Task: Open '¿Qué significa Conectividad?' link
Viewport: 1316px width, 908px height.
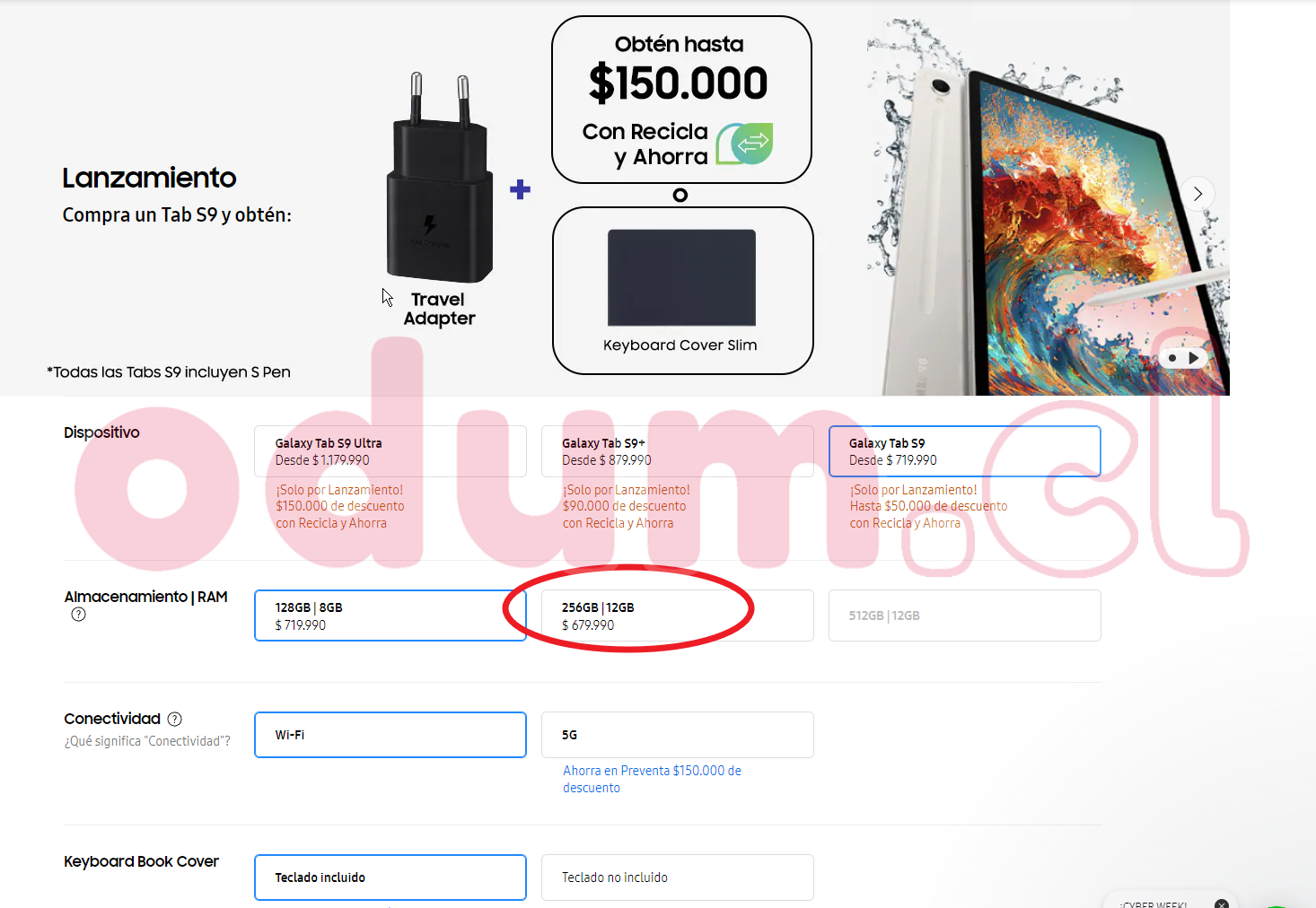Action: click(147, 741)
